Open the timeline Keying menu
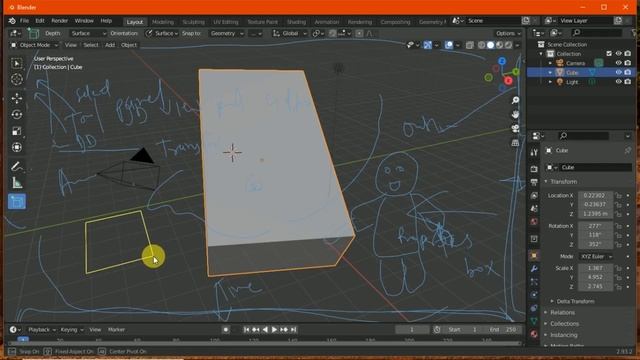Screen dimensions: 640x360 pos(71,330)
